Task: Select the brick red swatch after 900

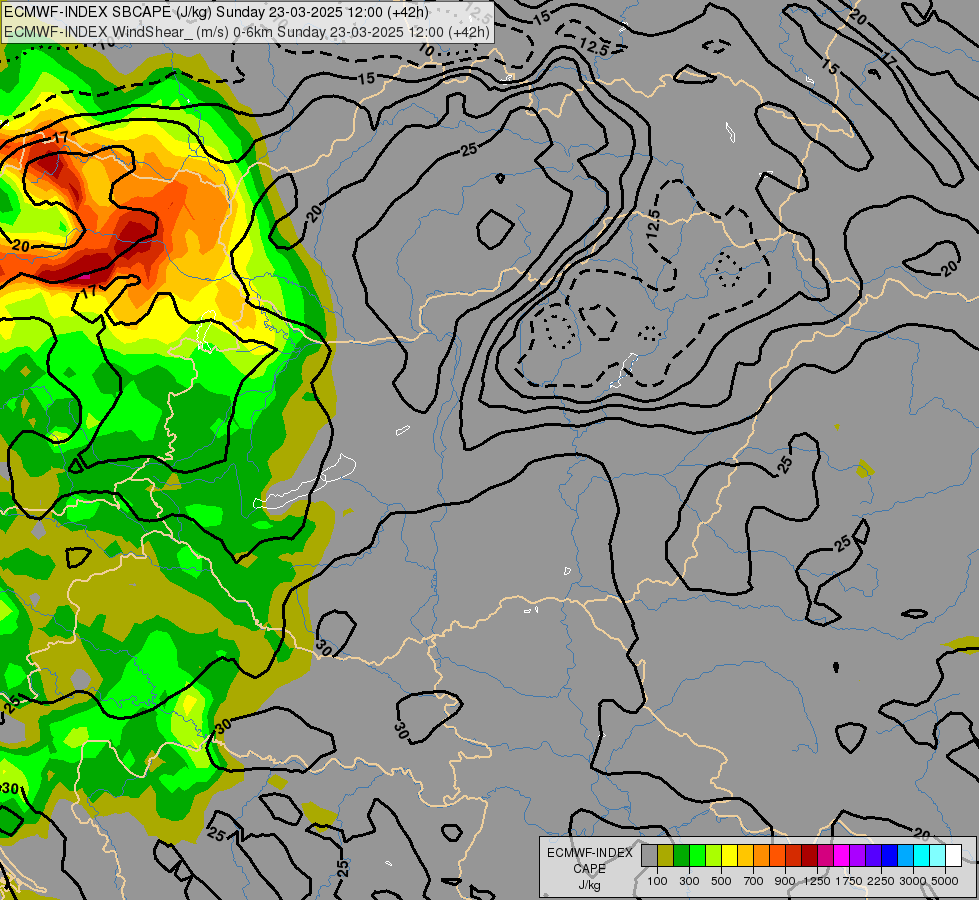Action: pos(794,855)
